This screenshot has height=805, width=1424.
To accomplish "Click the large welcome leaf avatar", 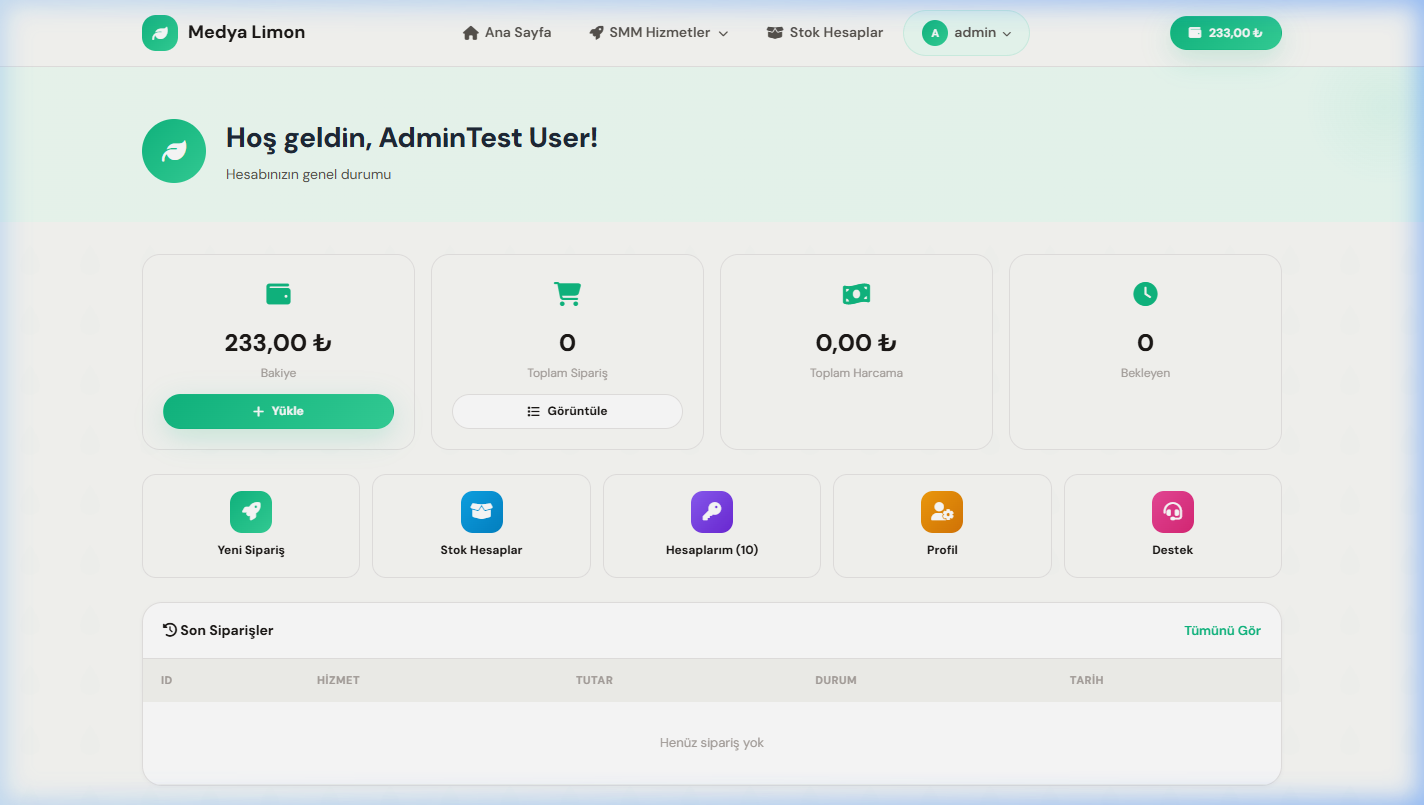I will click(x=174, y=151).
